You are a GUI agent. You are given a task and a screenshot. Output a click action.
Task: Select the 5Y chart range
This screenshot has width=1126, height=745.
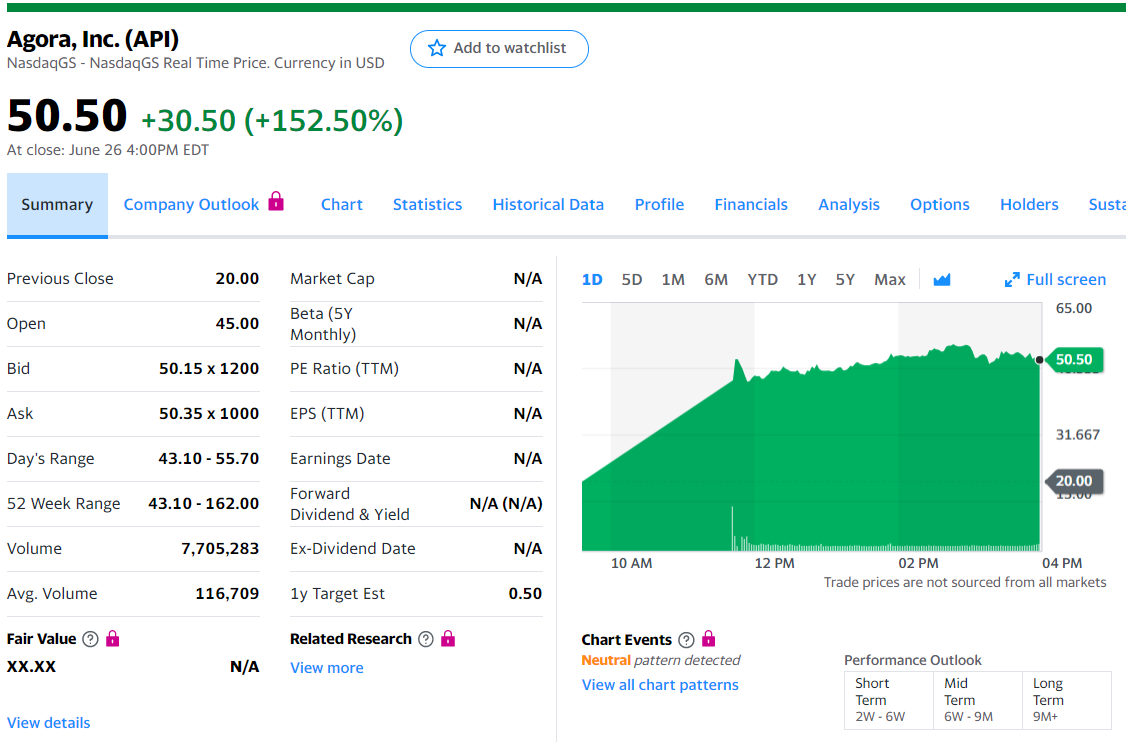(x=845, y=279)
